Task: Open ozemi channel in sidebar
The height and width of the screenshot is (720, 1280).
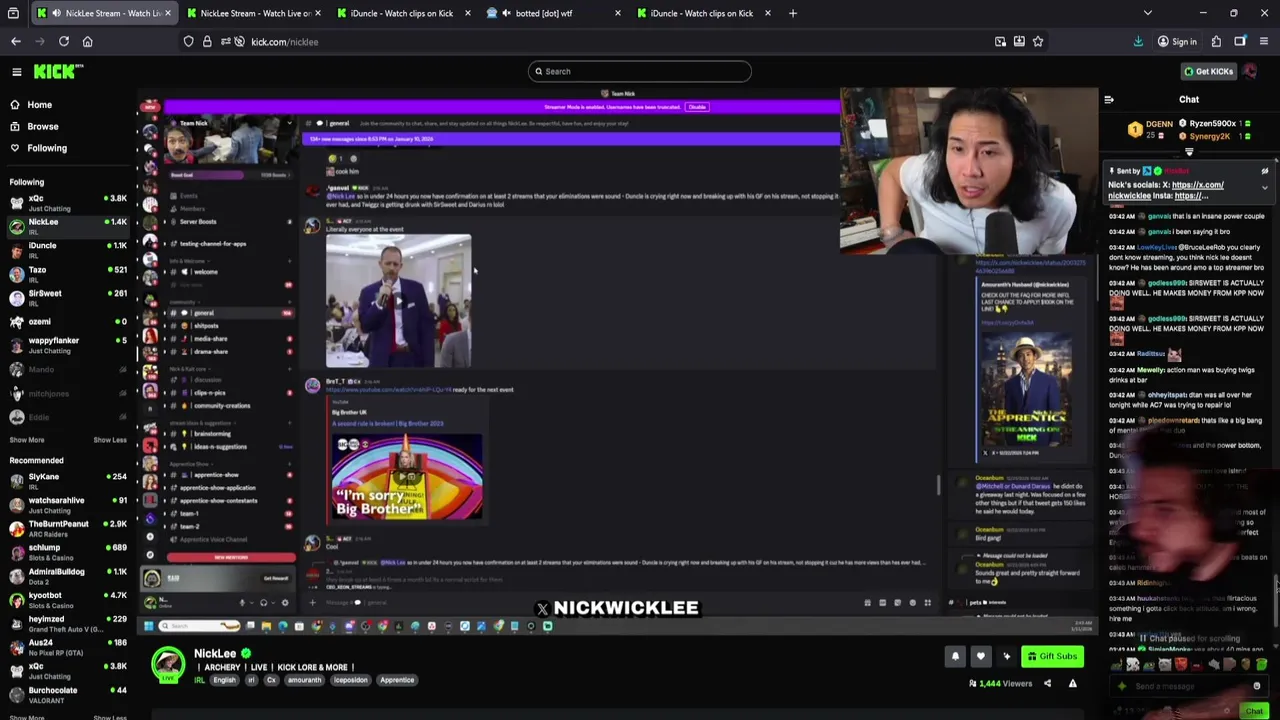Action: click(68, 321)
